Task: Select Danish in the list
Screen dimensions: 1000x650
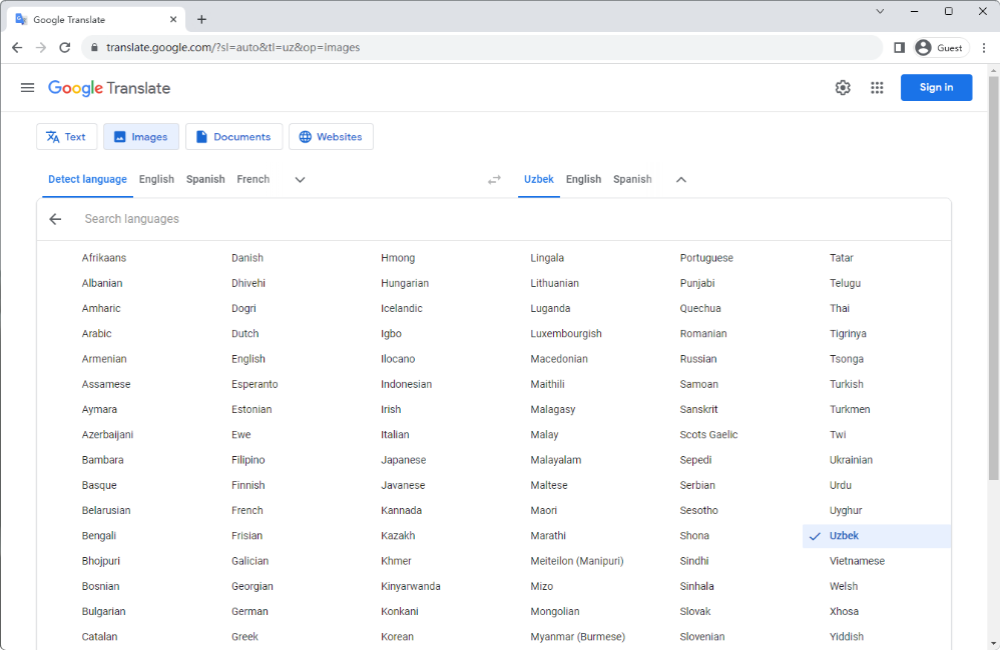Action: (247, 258)
